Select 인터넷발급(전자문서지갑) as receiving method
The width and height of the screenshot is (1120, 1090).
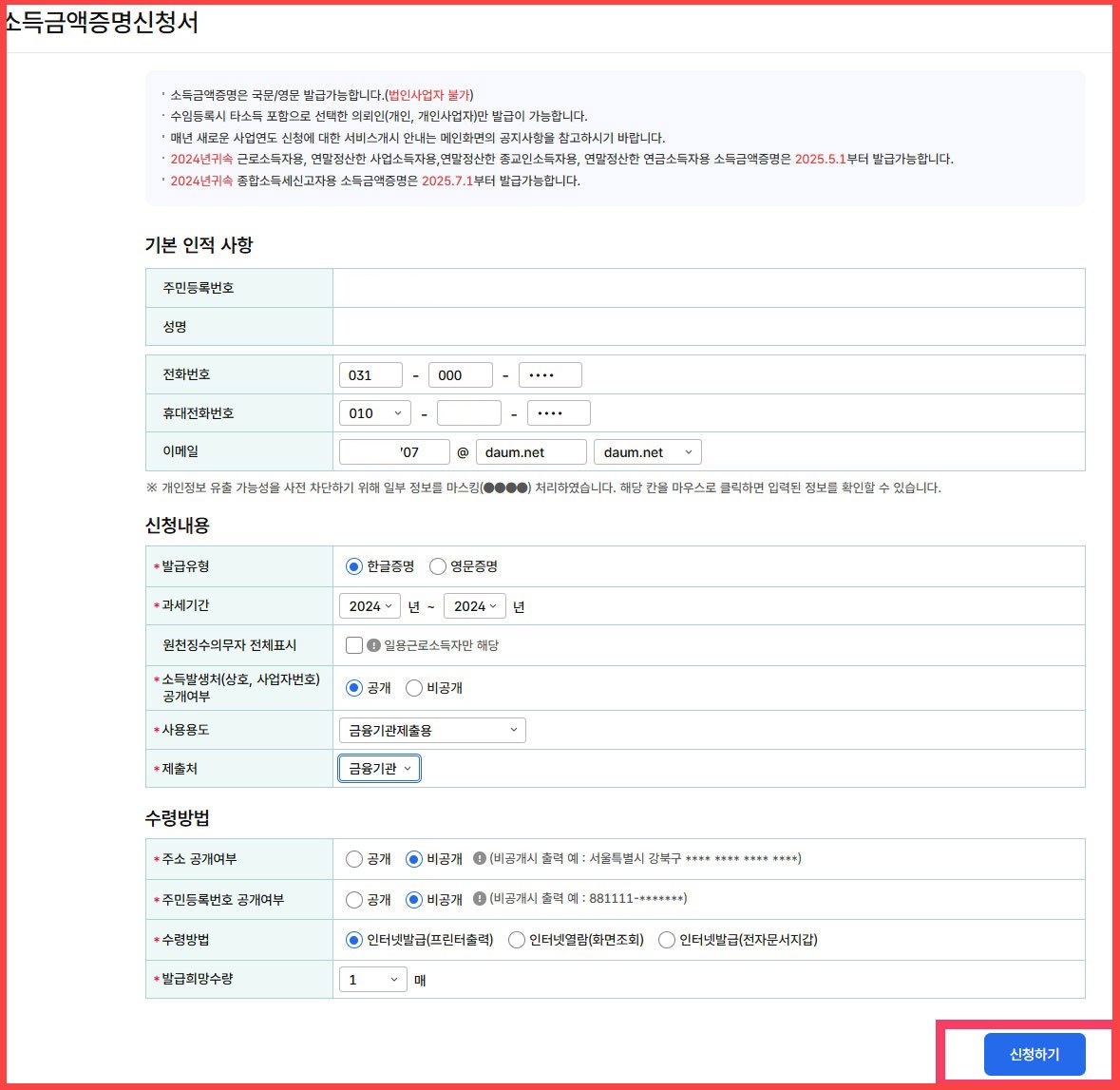click(x=664, y=939)
